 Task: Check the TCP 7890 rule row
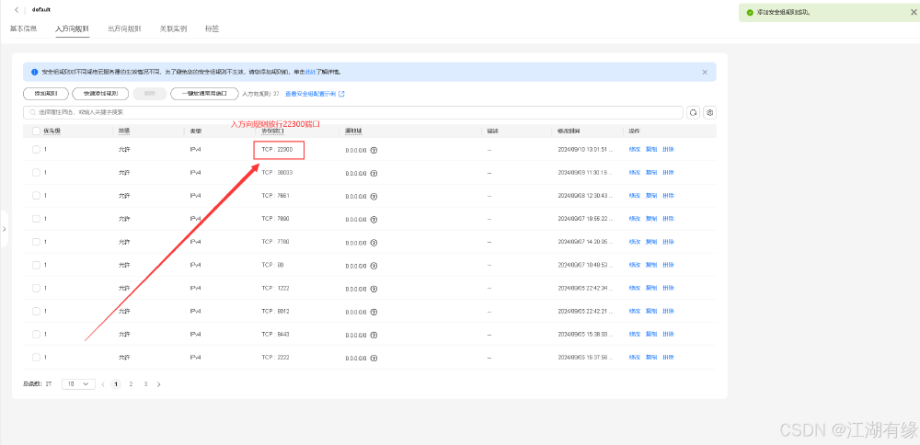(36, 218)
